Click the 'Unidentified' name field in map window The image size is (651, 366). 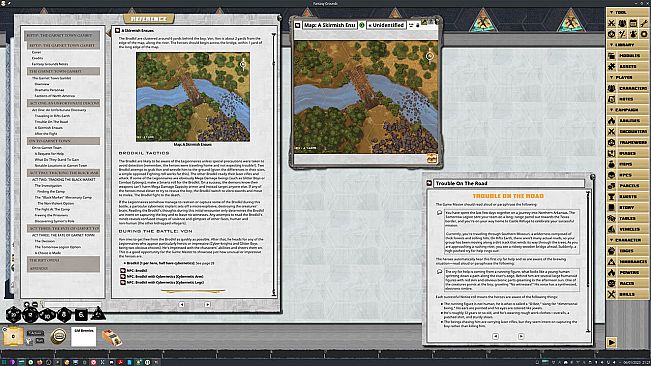tap(386, 25)
